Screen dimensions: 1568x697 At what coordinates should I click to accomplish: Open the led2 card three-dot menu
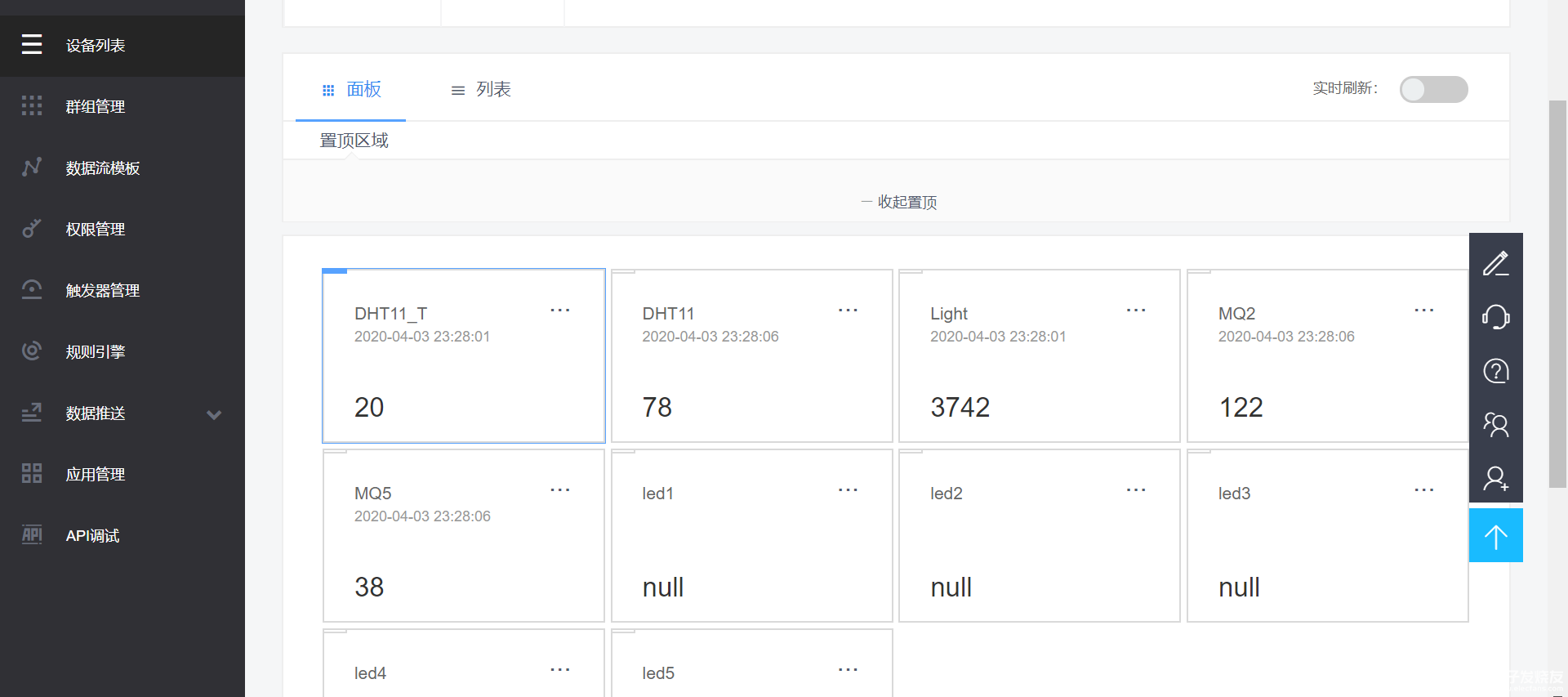coord(1136,489)
